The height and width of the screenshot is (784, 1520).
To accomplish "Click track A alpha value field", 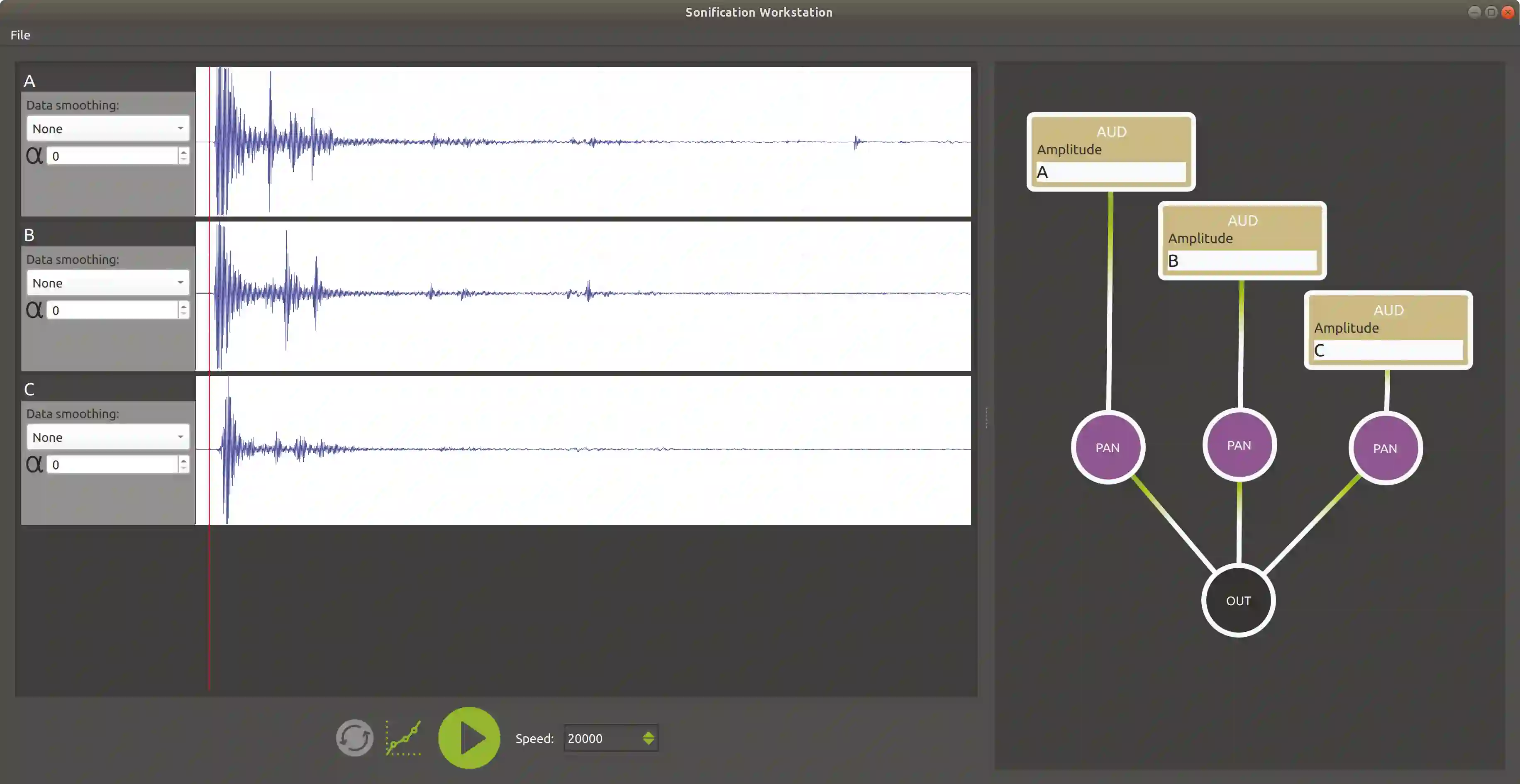I will [x=112, y=156].
